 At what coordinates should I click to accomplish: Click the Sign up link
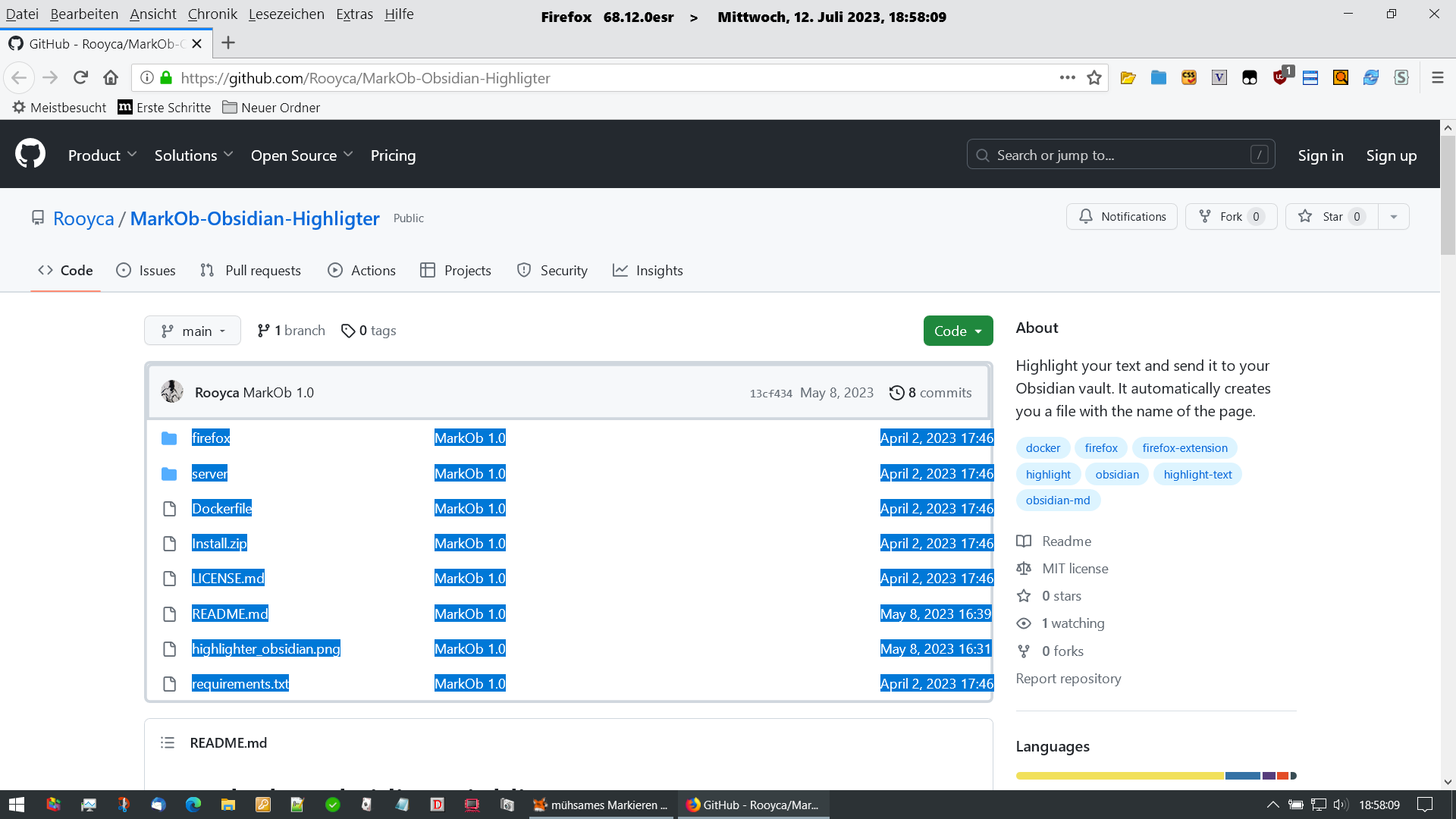[1391, 155]
